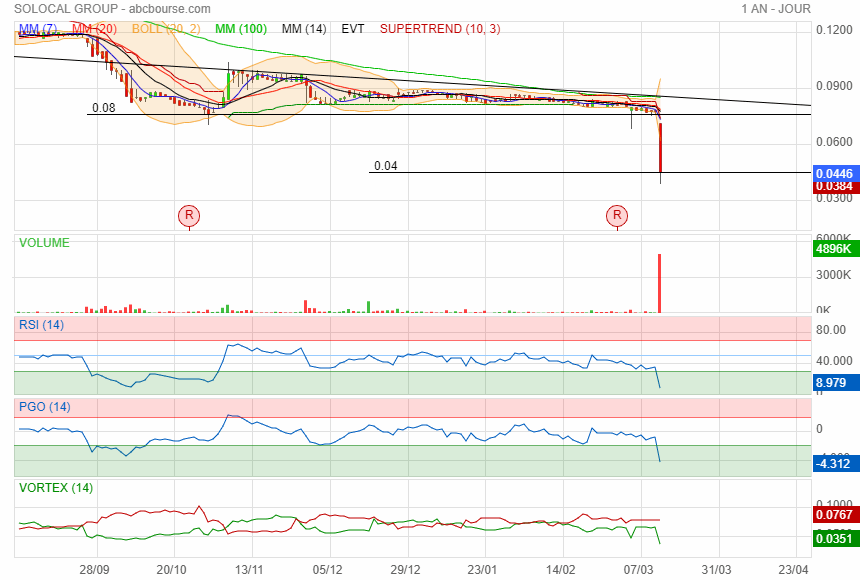The height and width of the screenshot is (580, 860).
Task: Click the 0.04 support level label
Action: 386,166
